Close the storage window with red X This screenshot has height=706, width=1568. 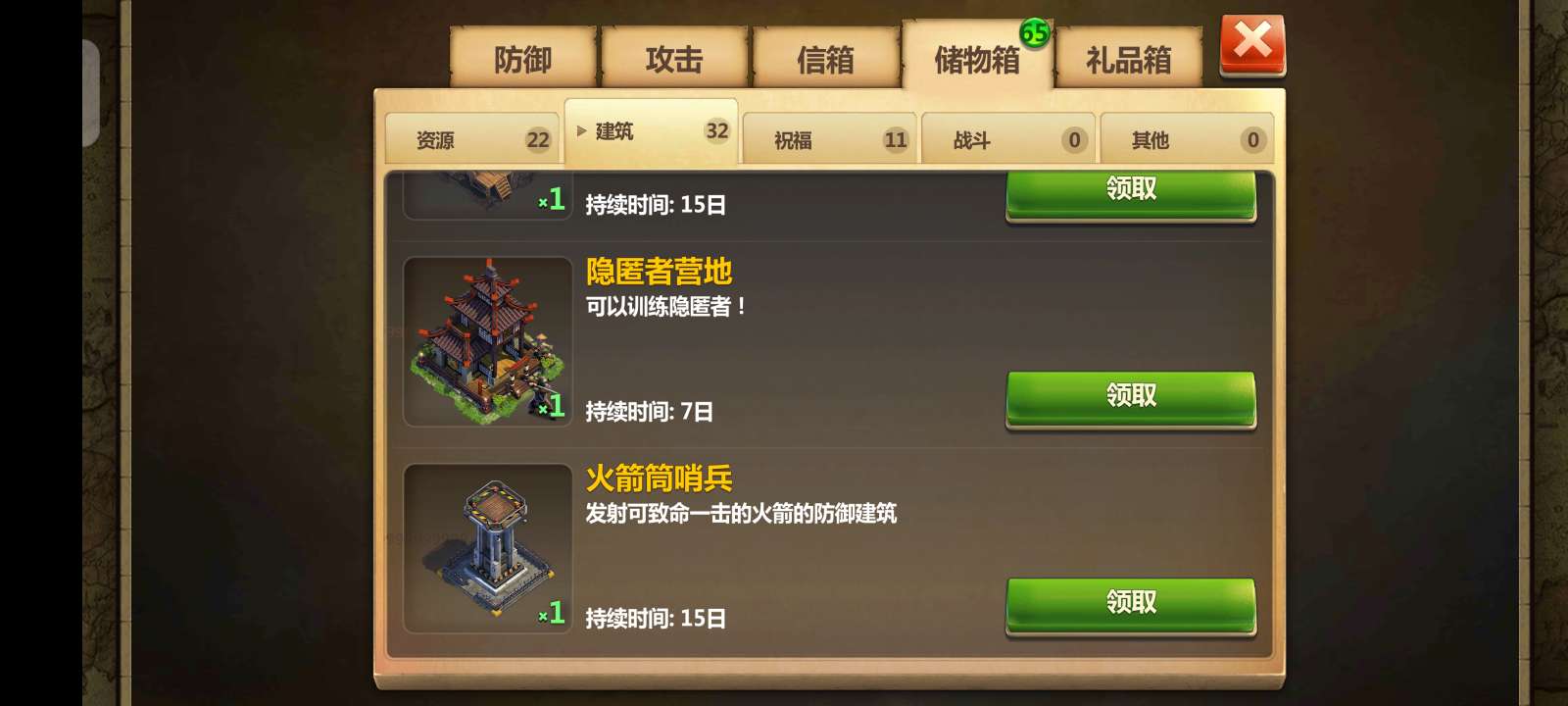tap(1252, 45)
